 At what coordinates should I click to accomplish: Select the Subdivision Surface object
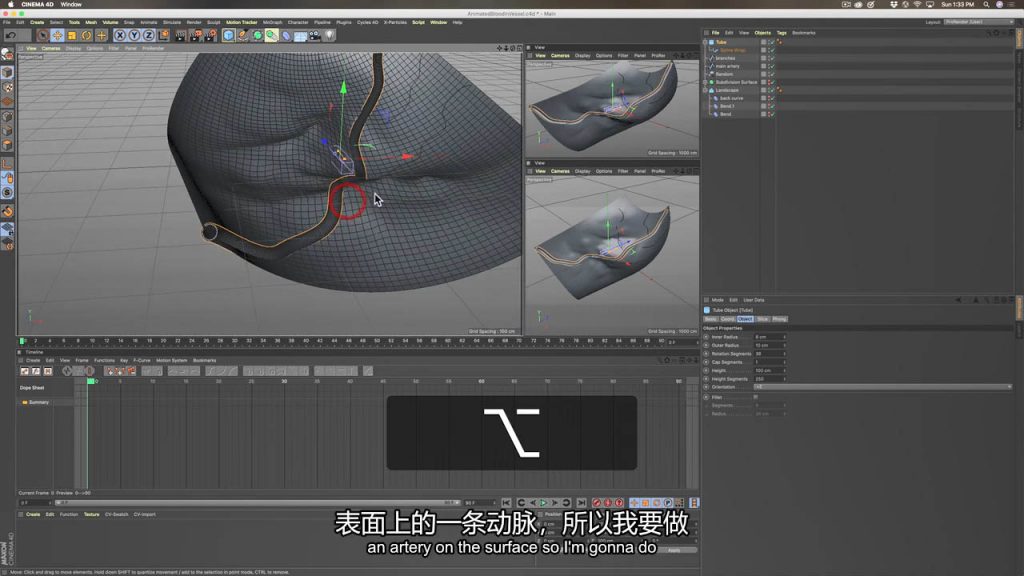tap(736, 82)
